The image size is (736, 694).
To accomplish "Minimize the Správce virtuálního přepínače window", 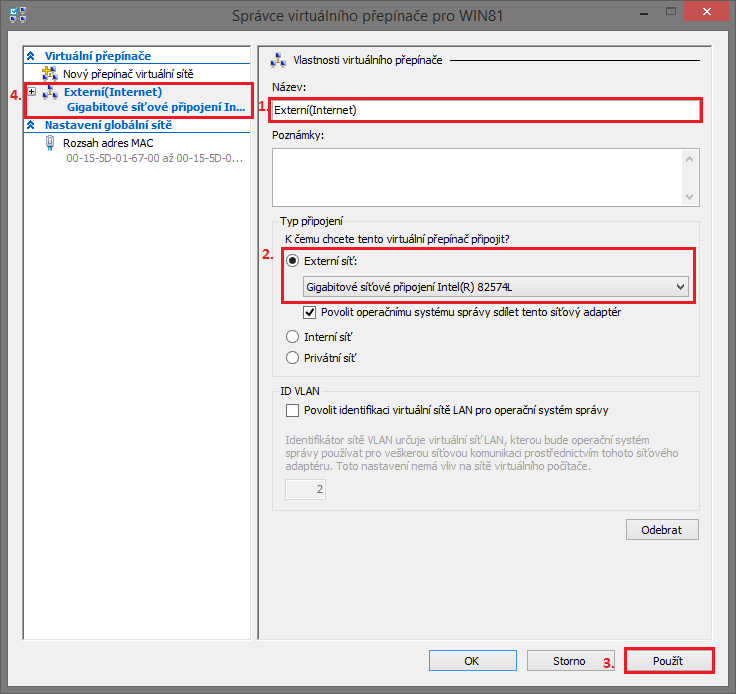I will tap(644, 13).
